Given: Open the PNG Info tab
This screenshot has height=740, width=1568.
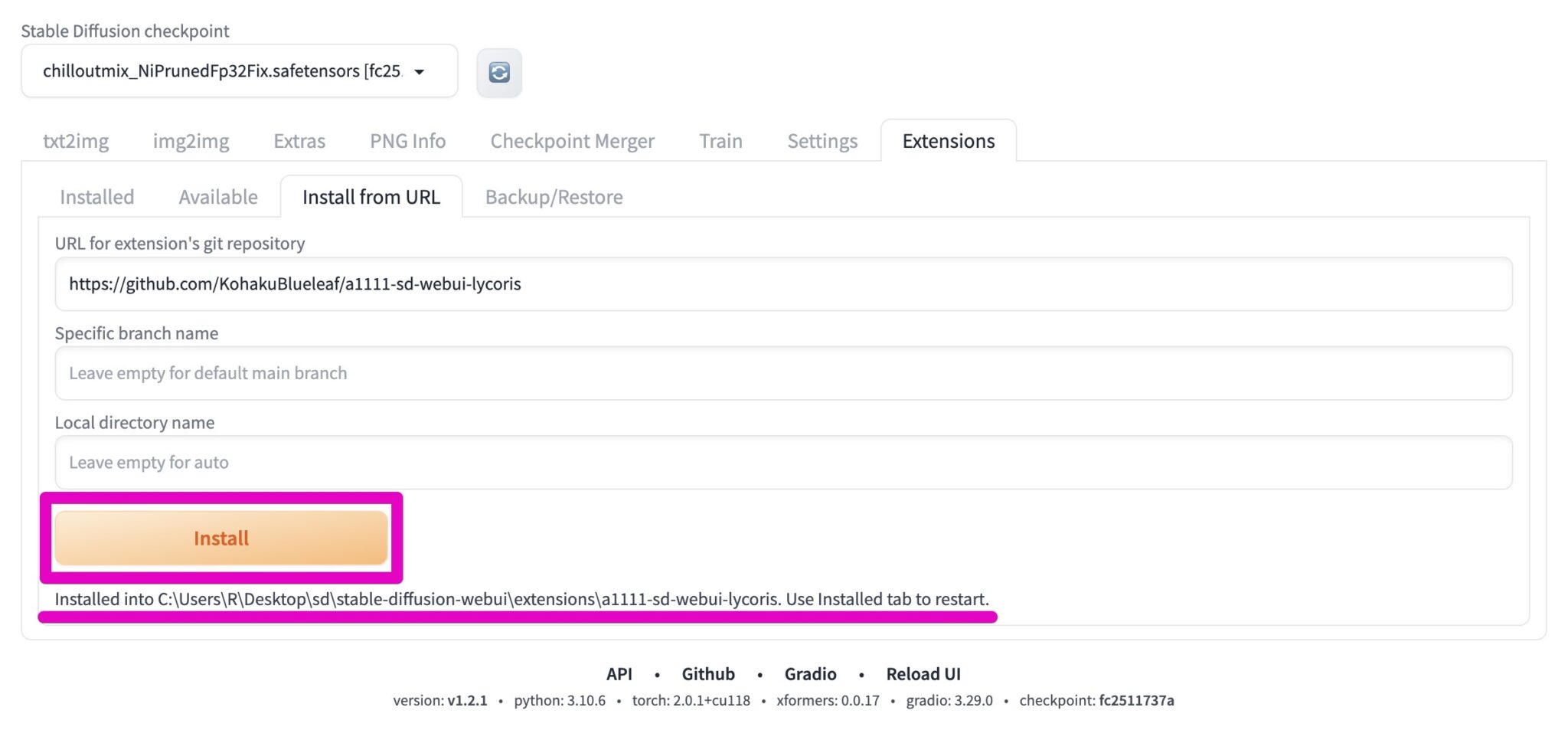Looking at the screenshot, I should (x=407, y=141).
